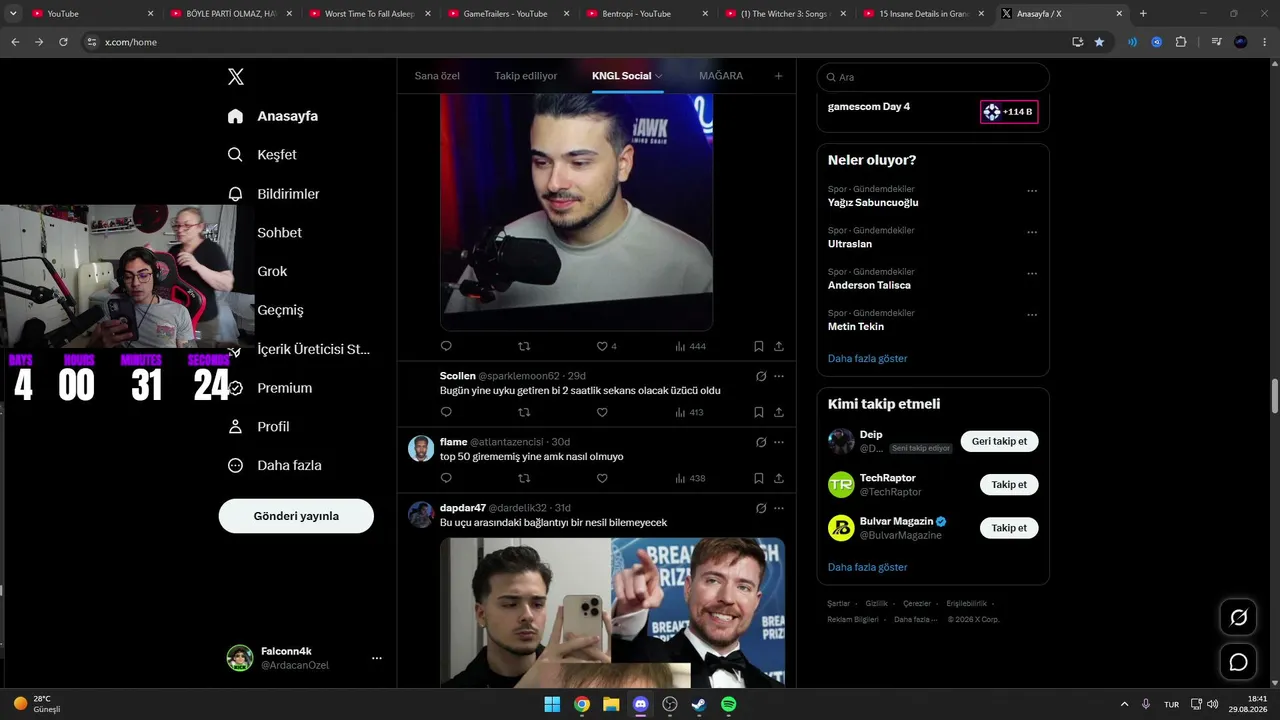The height and width of the screenshot is (720, 1280).
Task: Expand Daha fazla menu in sidebar
Action: 274,465
